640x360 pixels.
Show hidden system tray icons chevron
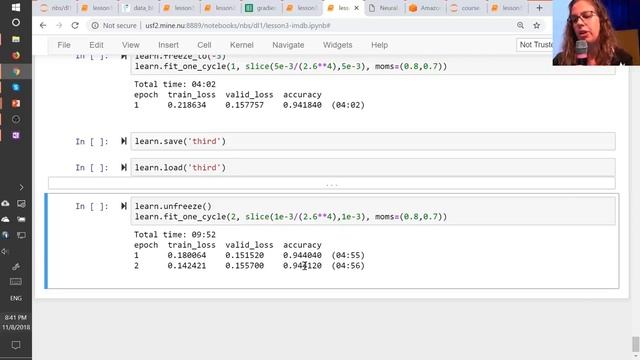pos(21,187)
